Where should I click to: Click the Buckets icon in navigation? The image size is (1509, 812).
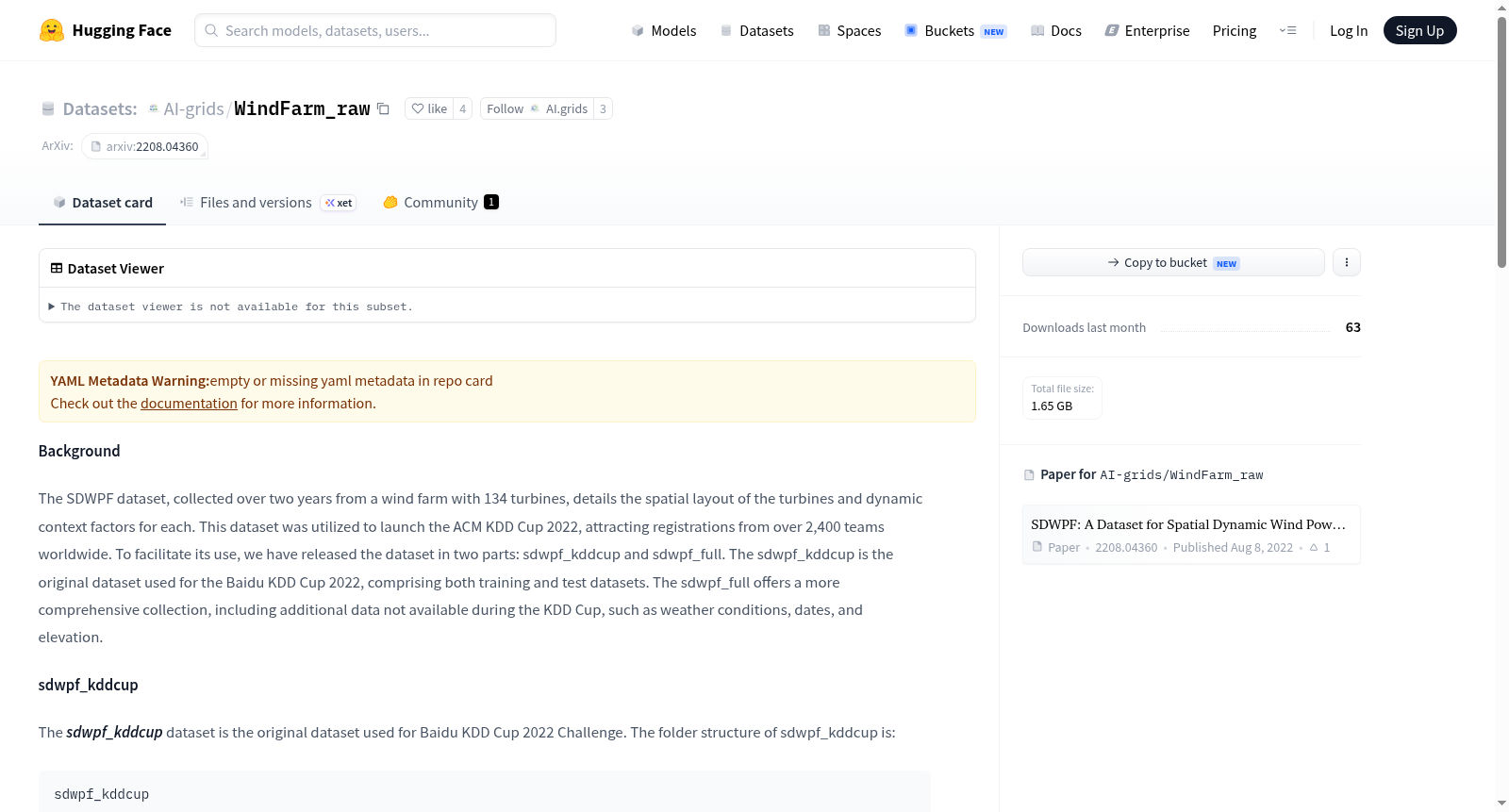(911, 30)
